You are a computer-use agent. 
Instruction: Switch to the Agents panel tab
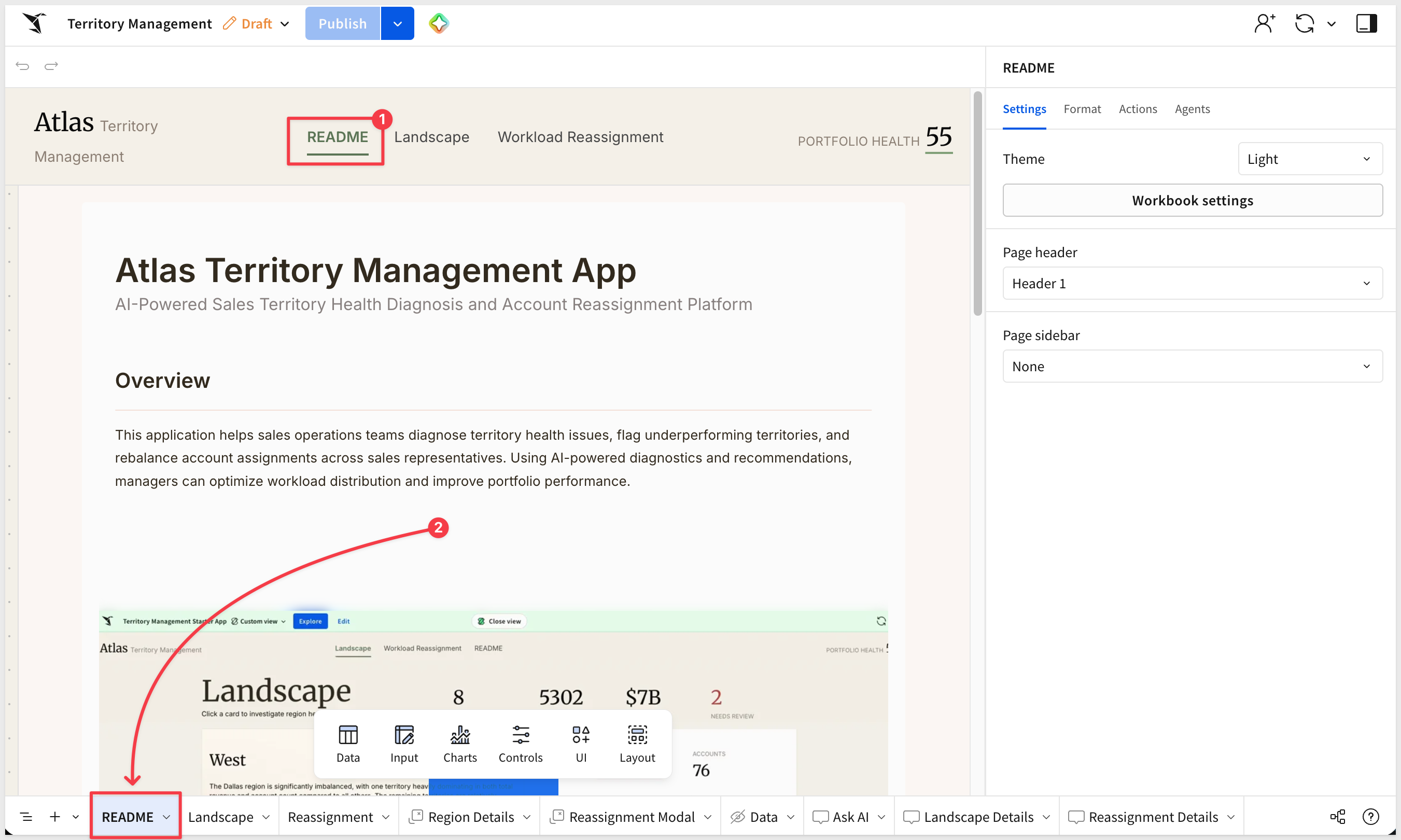1192,109
